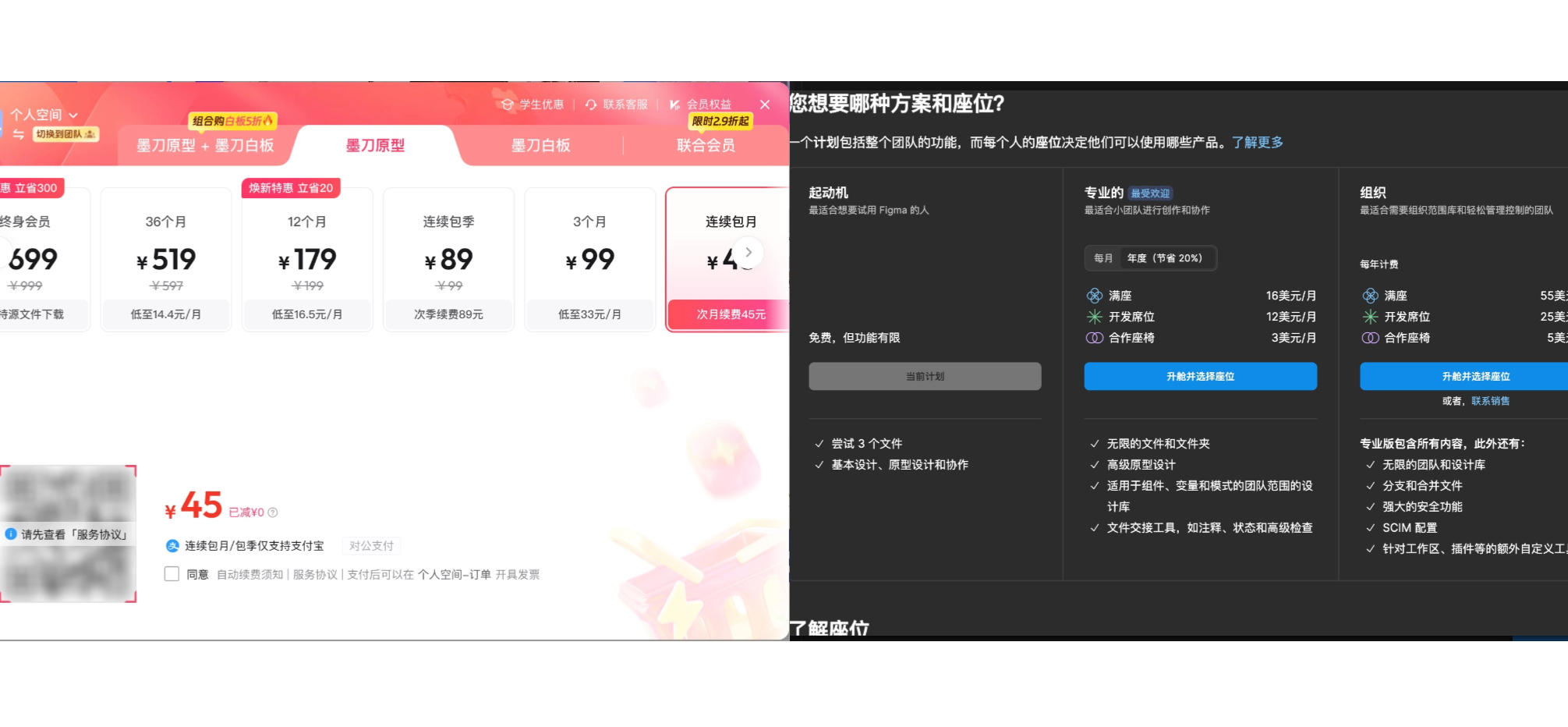Open the 个人空间 dropdown
The width and height of the screenshot is (1568, 727).
click(x=44, y=115)
